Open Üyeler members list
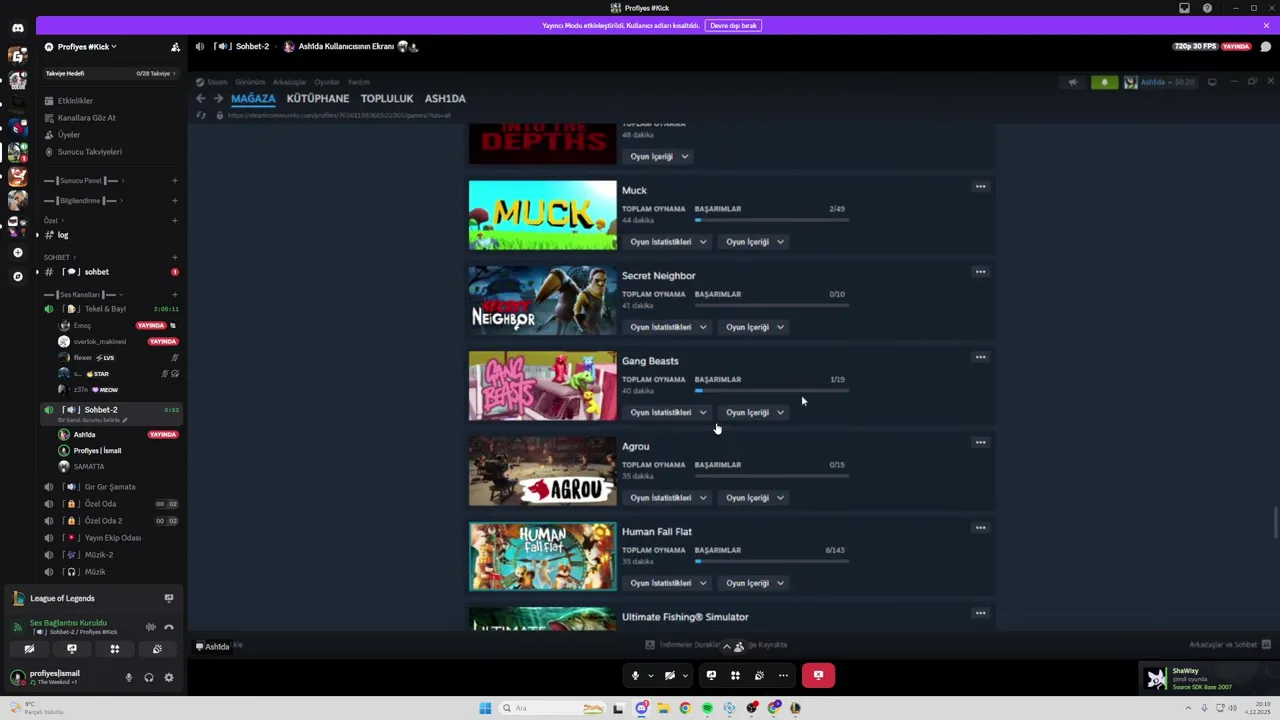 [x=68, y=135]
